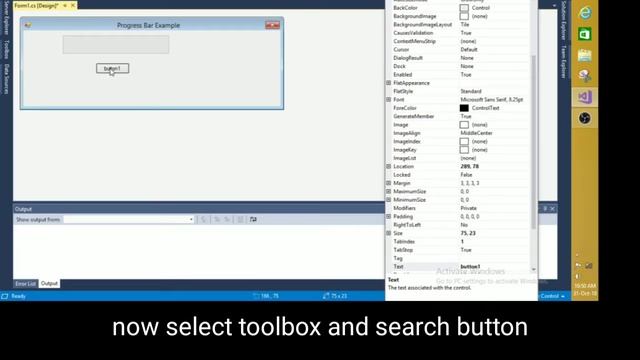Click the form icon in the Progress Bar Example title bar
640x360 pixels.
[x=27, y=25]
